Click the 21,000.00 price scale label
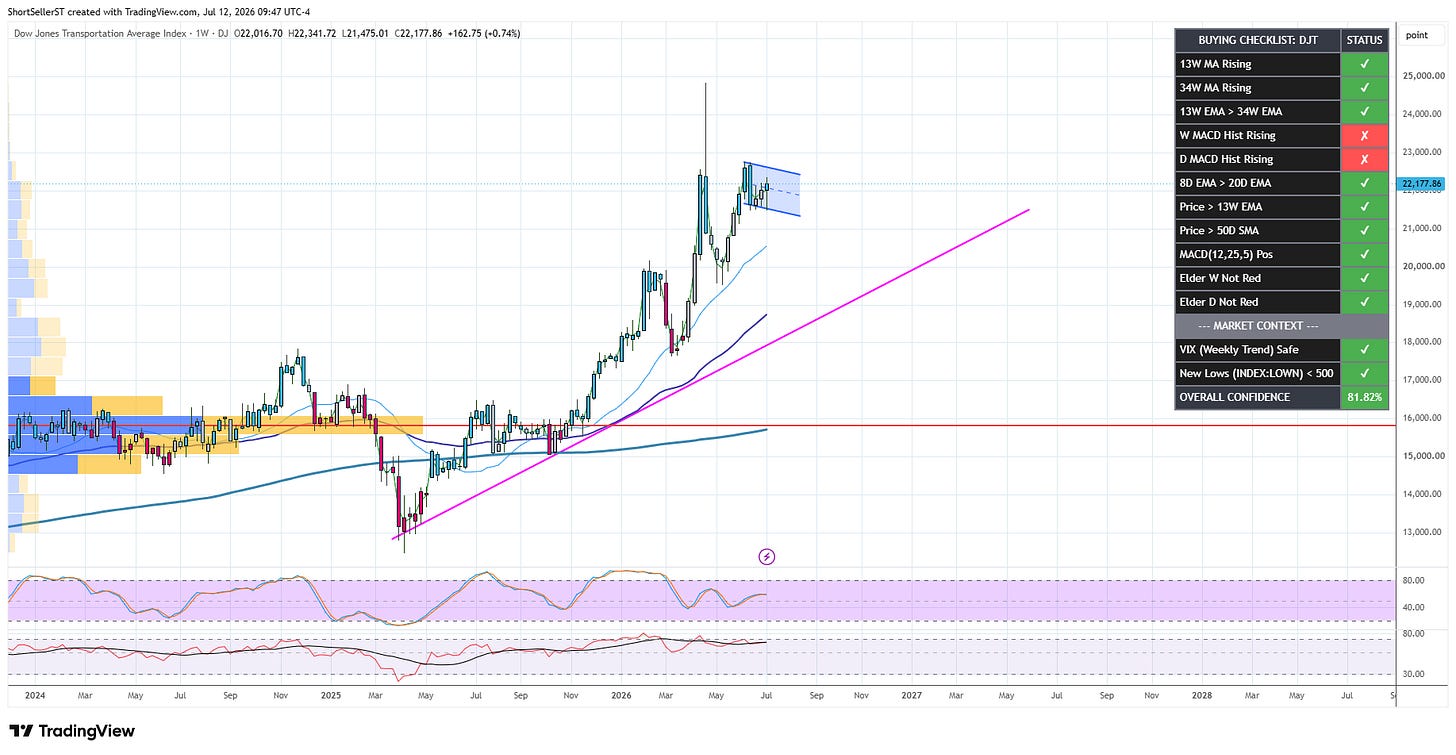Viewport: 1456px width, 755px height. click(1422, 228)
